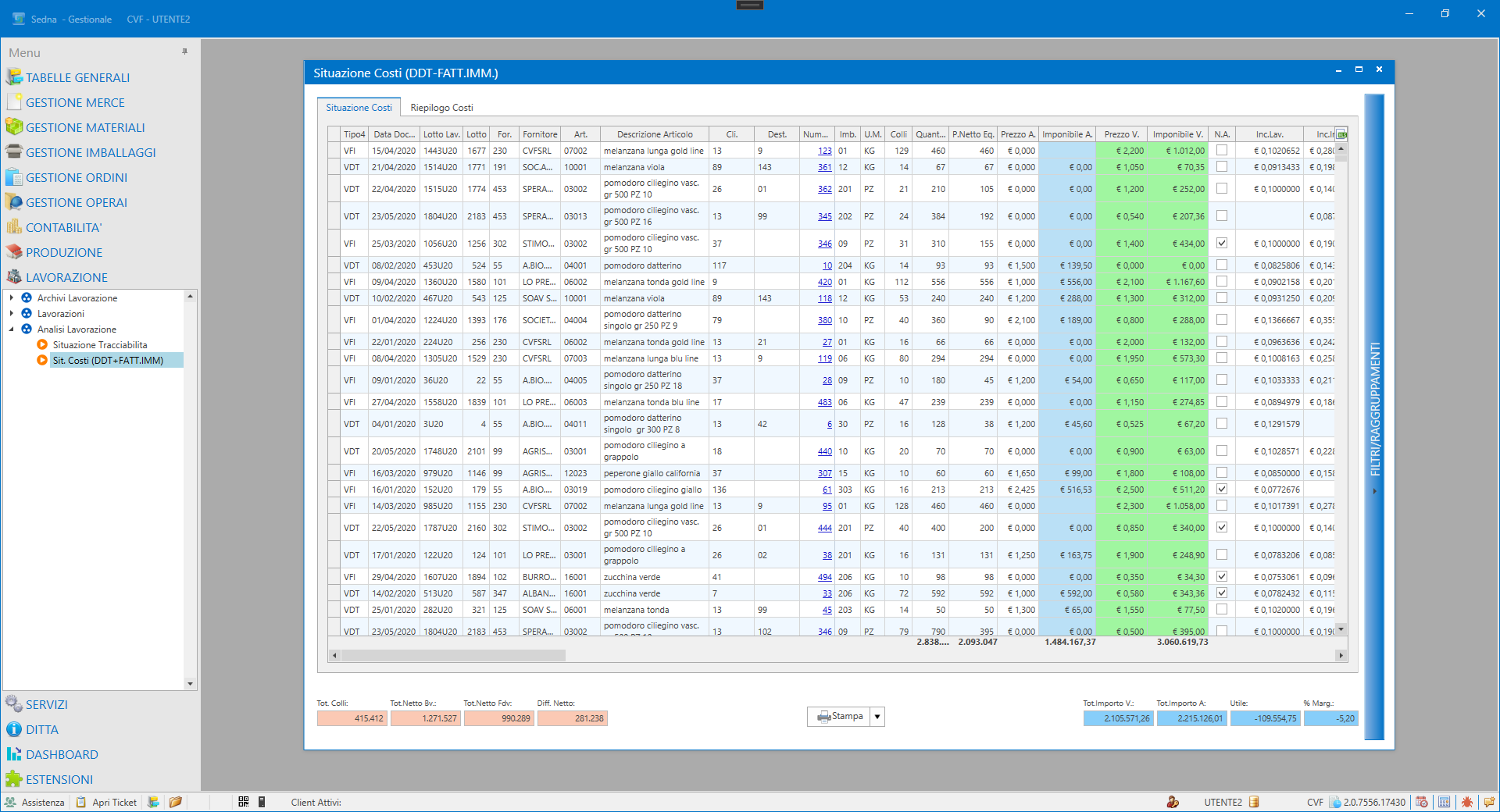The width and height of the screenshot is (1500, 812).
Task: Sort by Data Doc column header
Action: (395, 134)
